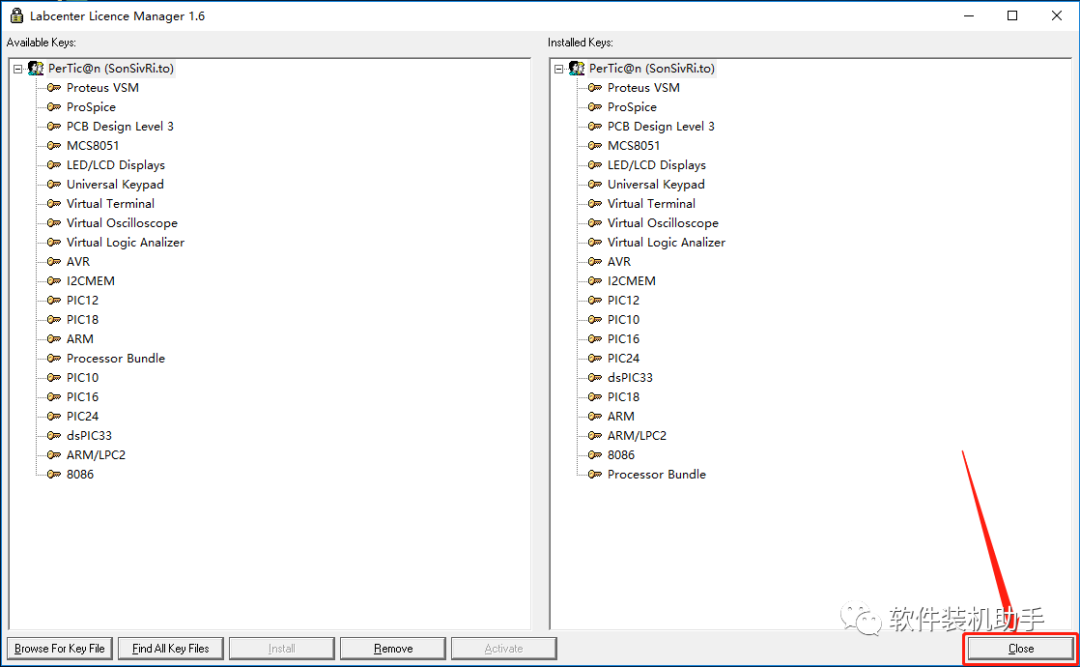Click the key icon for Proteus VSM in Available Keys

[x=54, y=88]
